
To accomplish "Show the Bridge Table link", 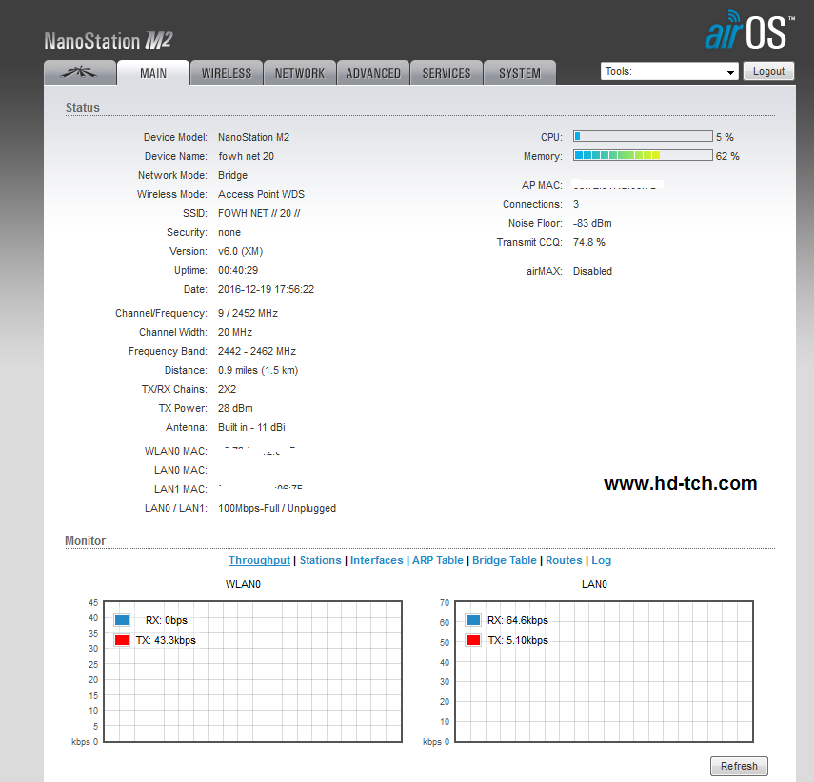I will tap(504, 561).
